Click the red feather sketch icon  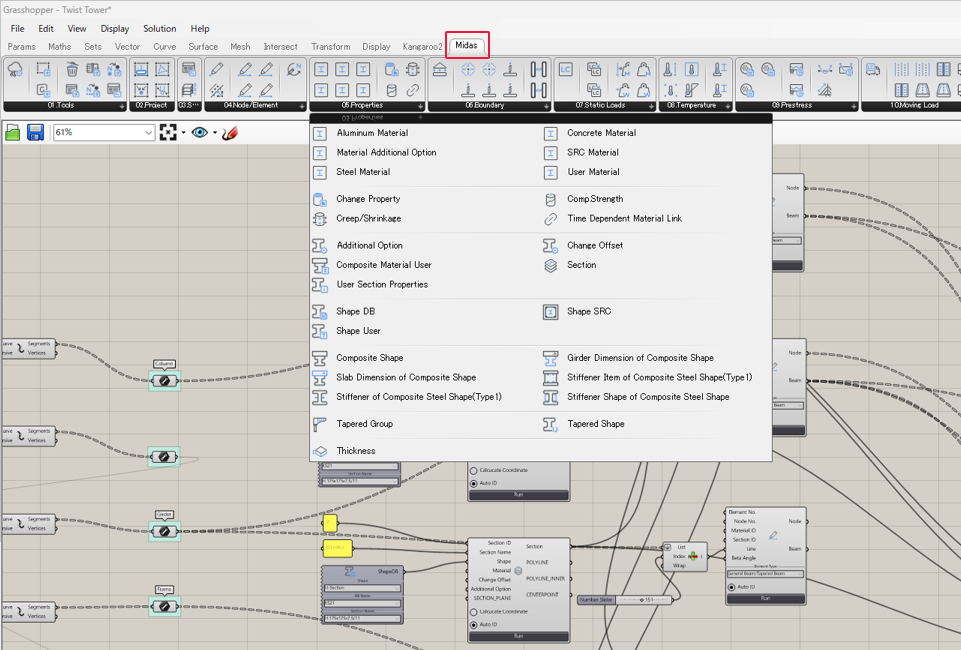(230, 132)
